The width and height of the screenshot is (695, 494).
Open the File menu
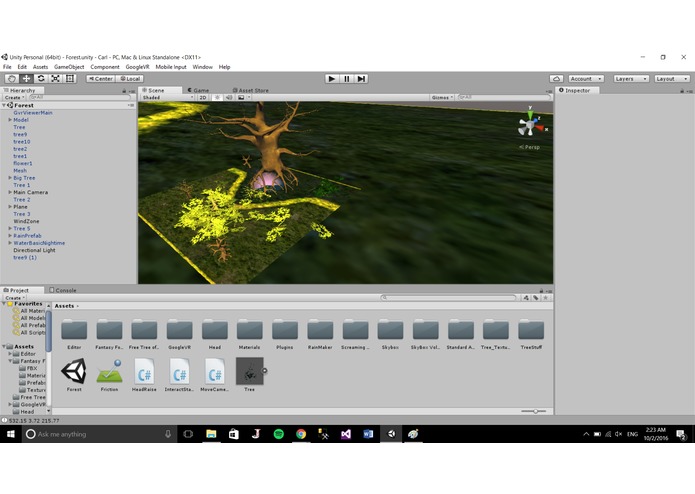7,67
